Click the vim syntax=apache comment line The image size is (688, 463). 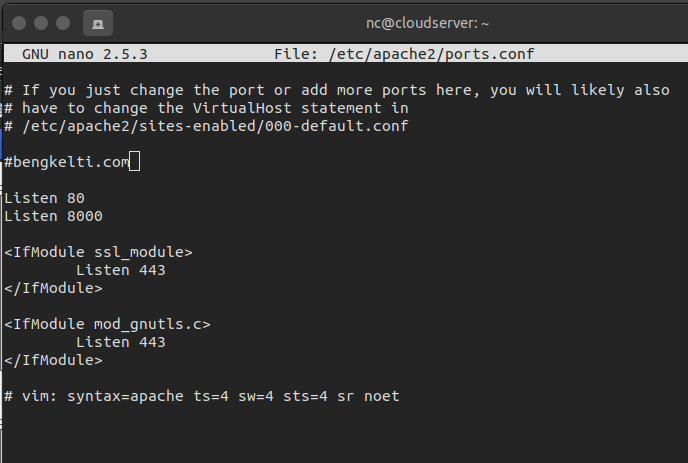(202, 396)
